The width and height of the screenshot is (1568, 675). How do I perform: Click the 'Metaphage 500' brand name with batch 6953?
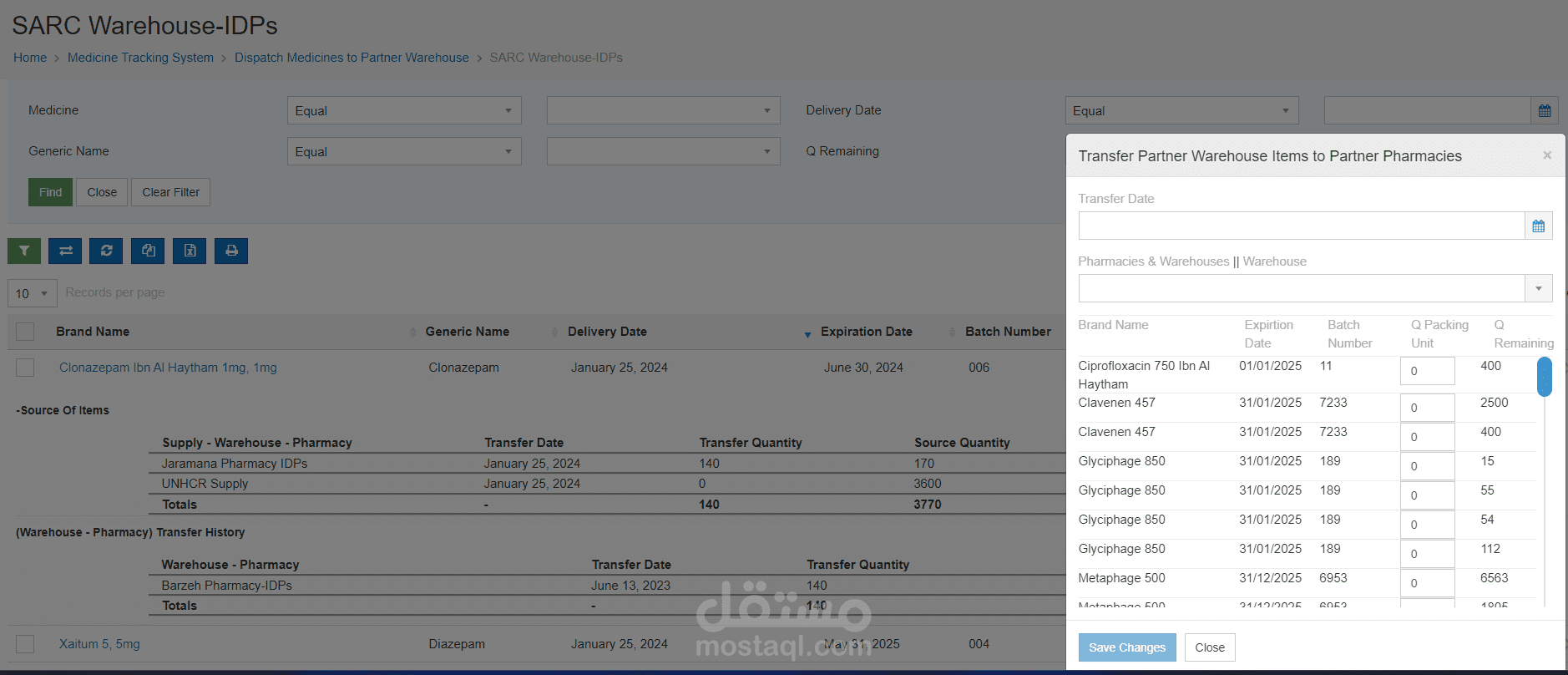(x=1121, y=578)
